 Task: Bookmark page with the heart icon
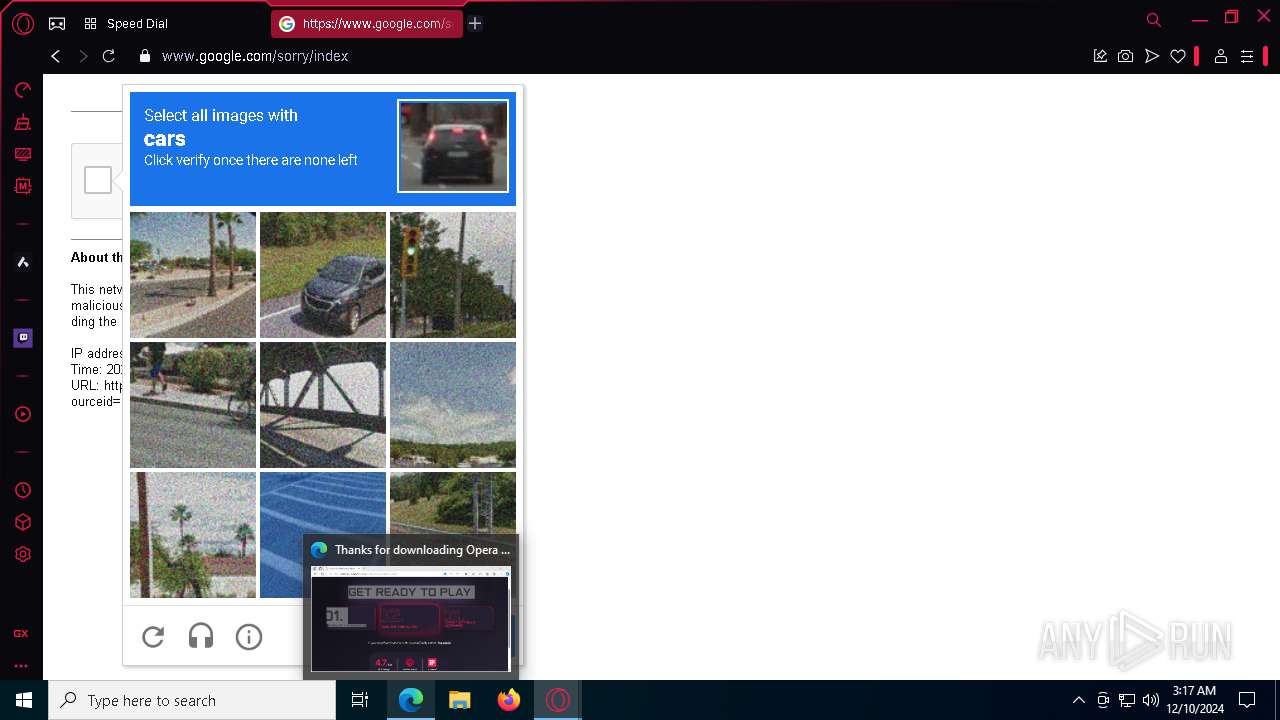(x=1178, y=56)
